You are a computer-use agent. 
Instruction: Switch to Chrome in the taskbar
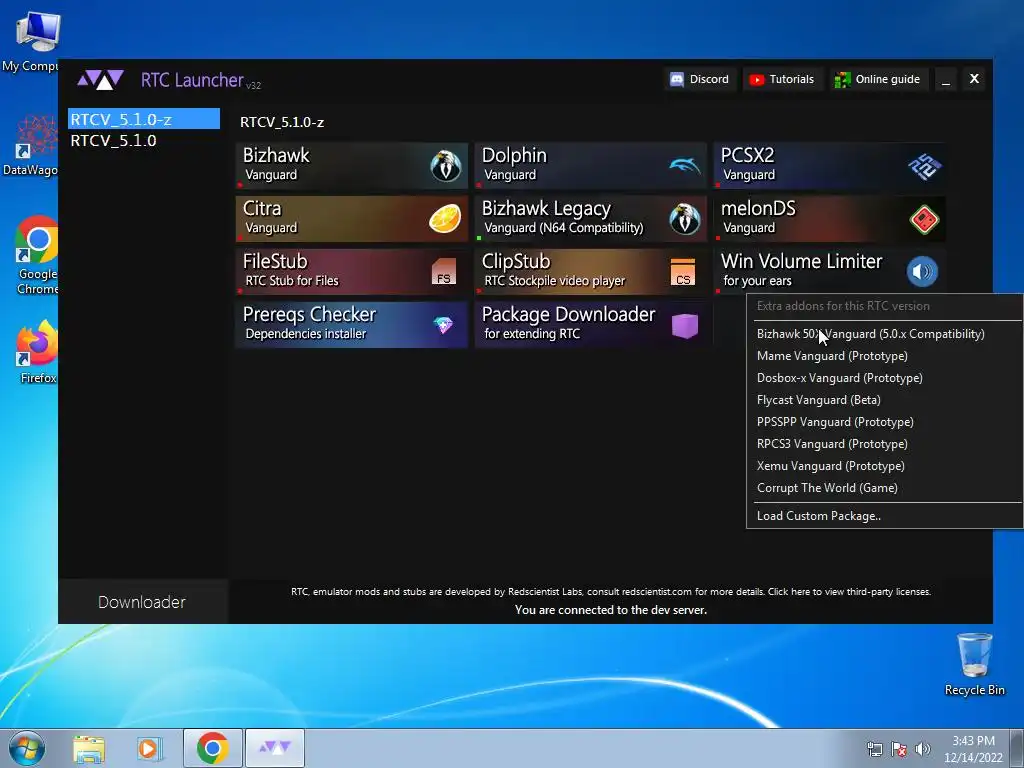click(212, 748)
